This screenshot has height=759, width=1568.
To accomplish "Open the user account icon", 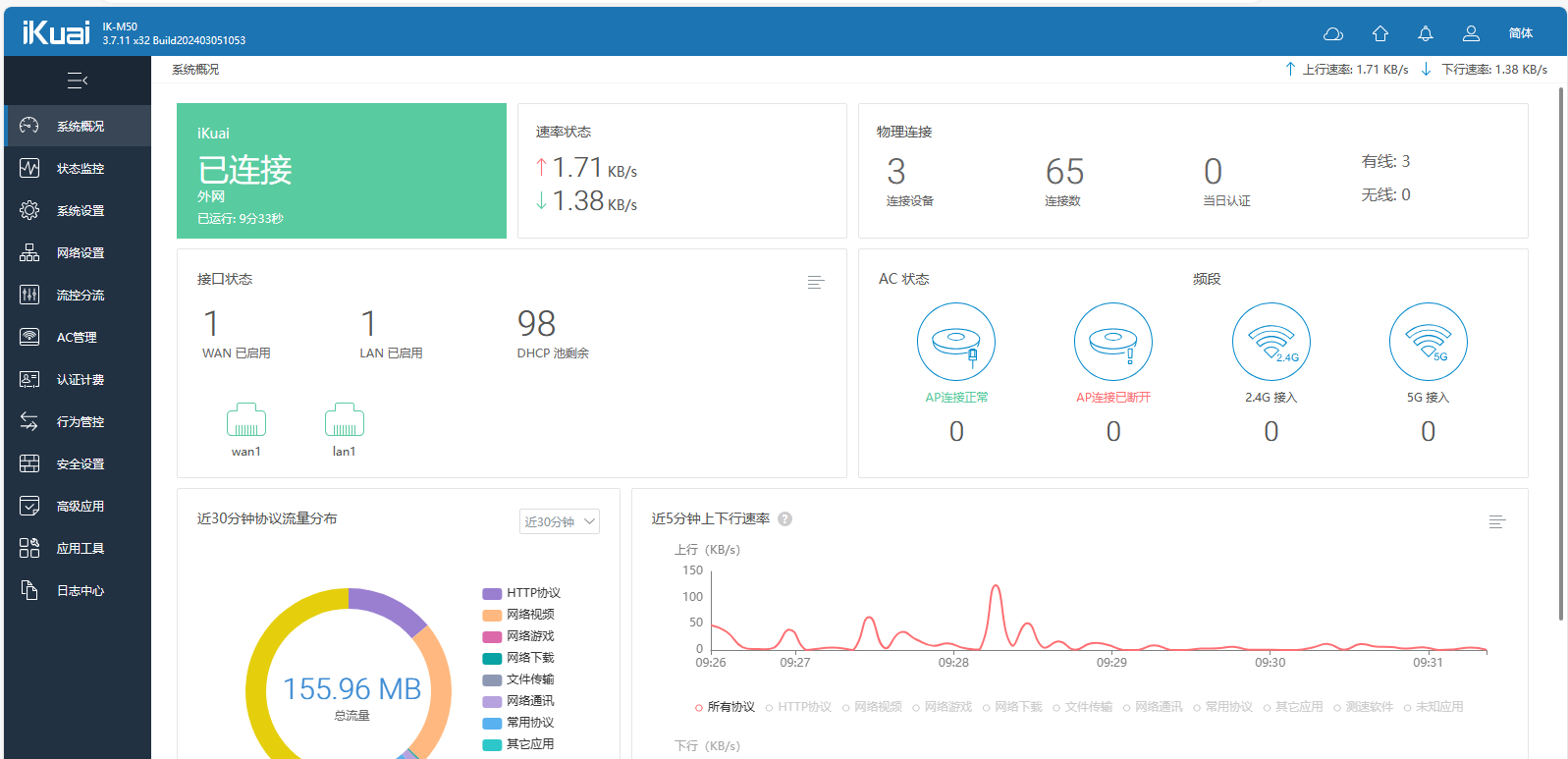I will (1471, 33).
